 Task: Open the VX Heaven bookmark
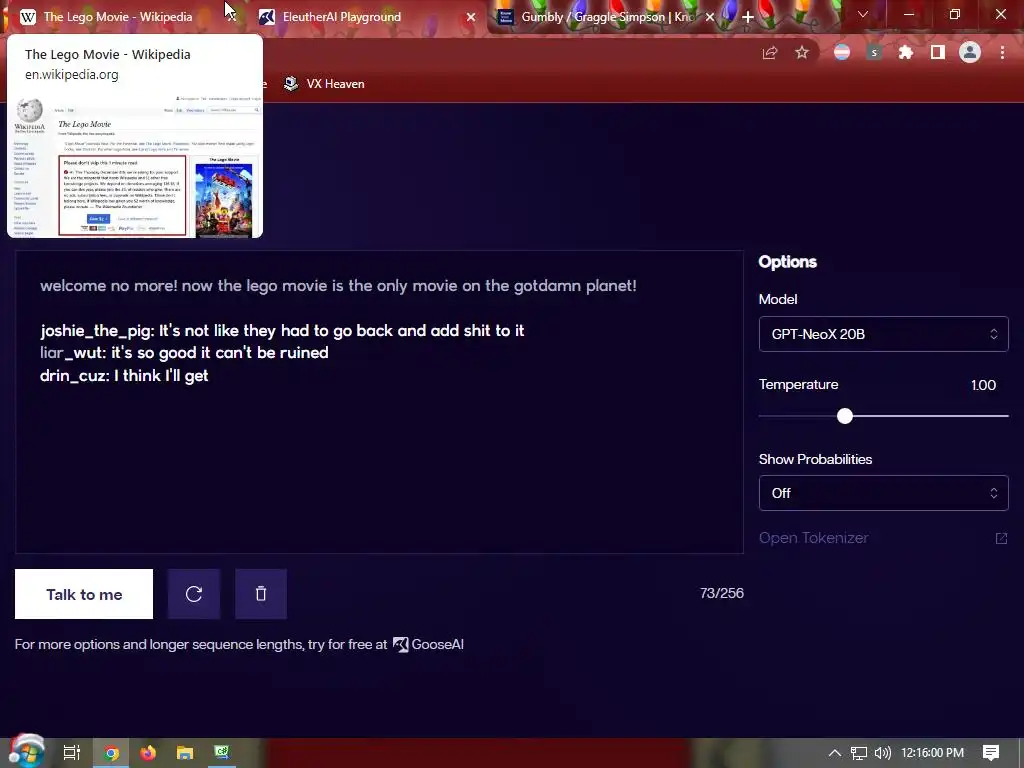(x=325, y=84)
